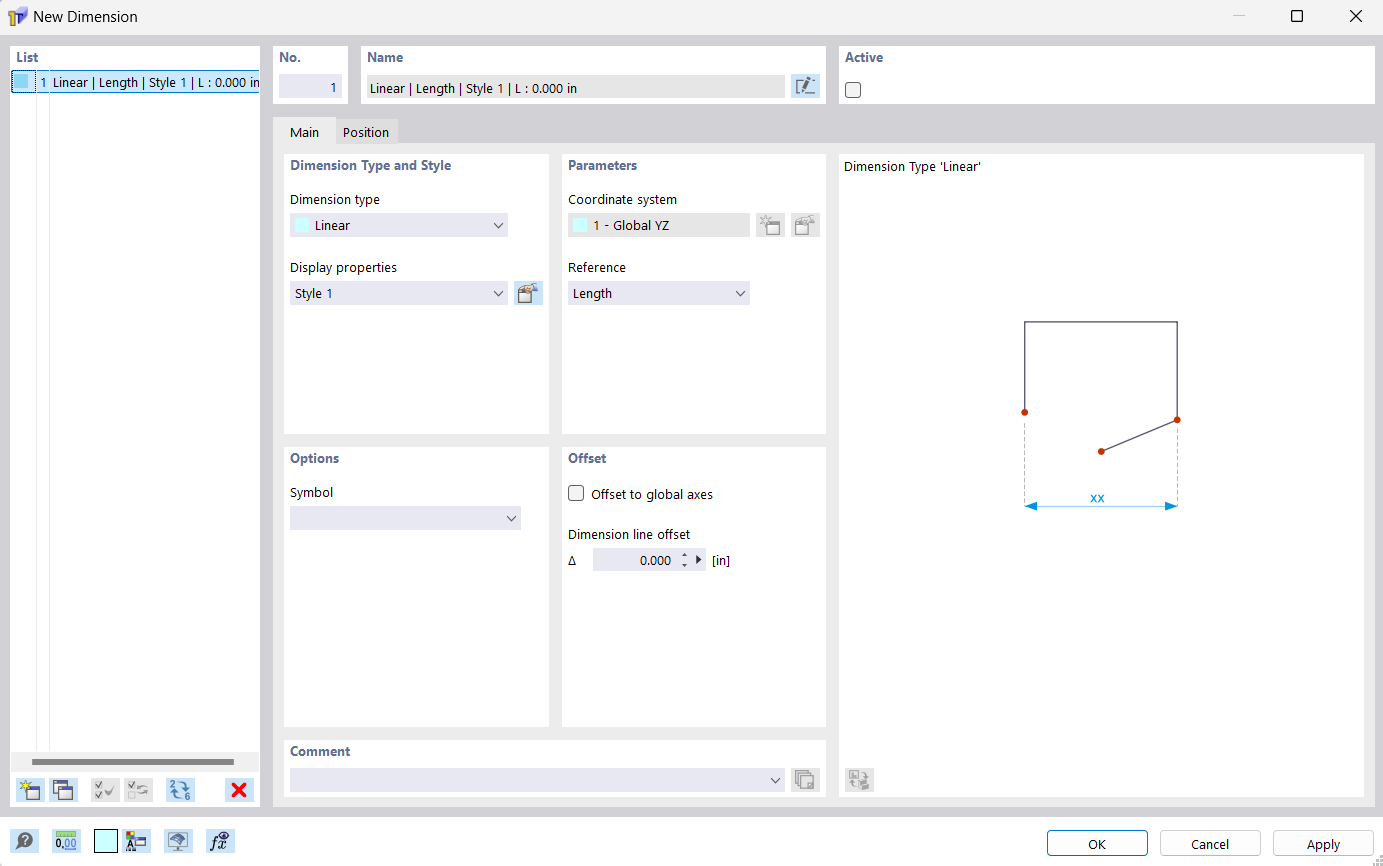This screenshot has height=866, width=1383.
Task: Open the Dimension type dropdown
Action: pos(497,225)
